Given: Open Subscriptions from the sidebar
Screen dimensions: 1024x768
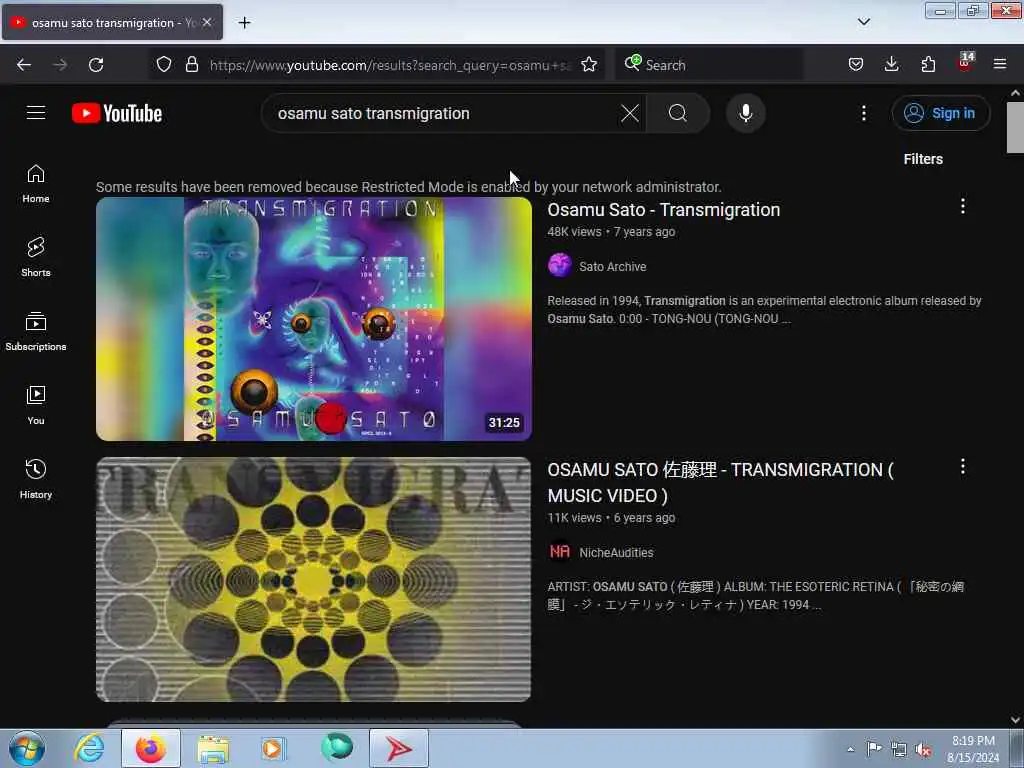Looking at the screenshot, I should (x=36, y=331).
